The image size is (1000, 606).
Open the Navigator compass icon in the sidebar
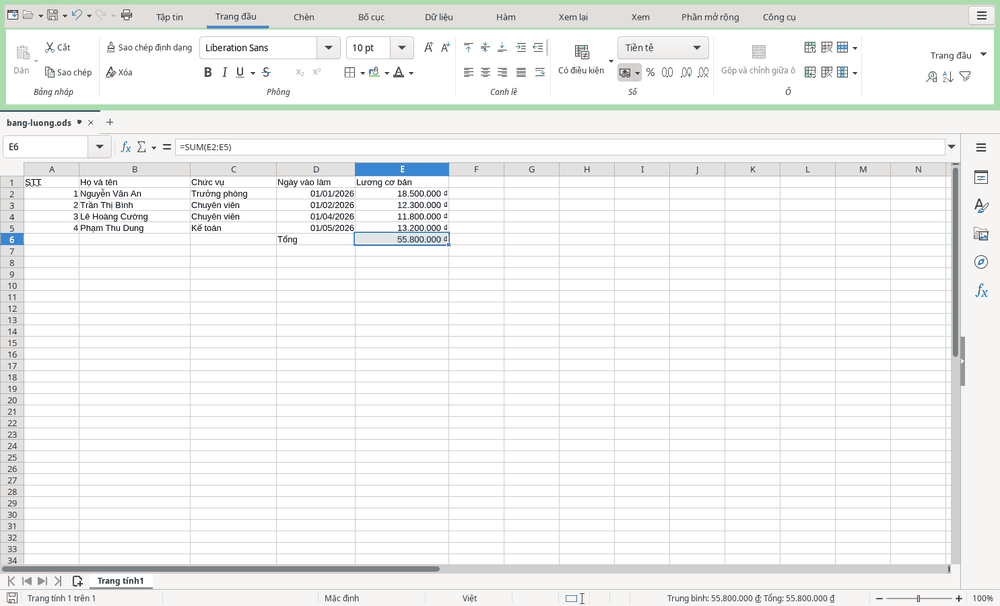click(x=981, y=262)
